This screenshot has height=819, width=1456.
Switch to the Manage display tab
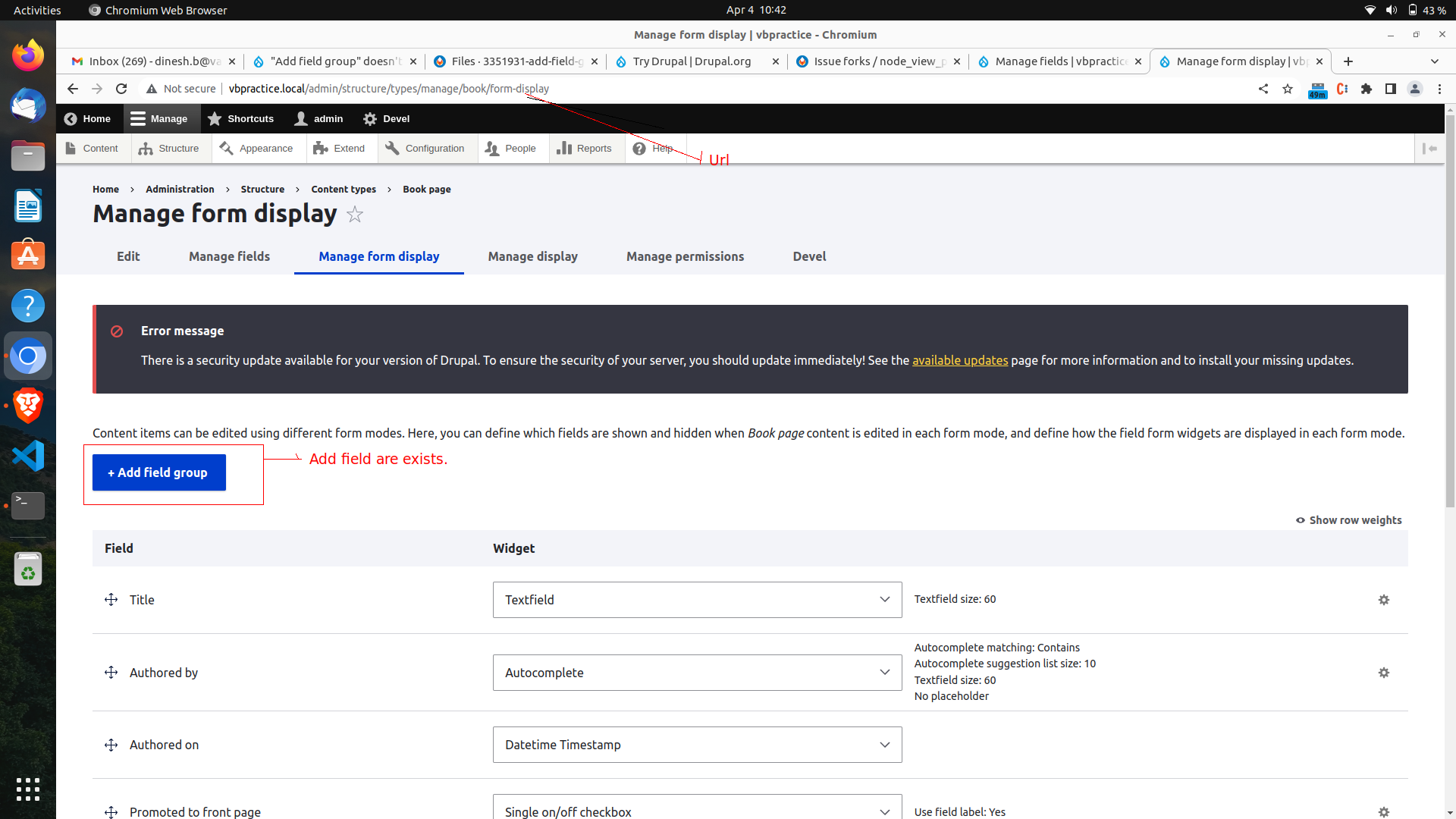point(532,256)
